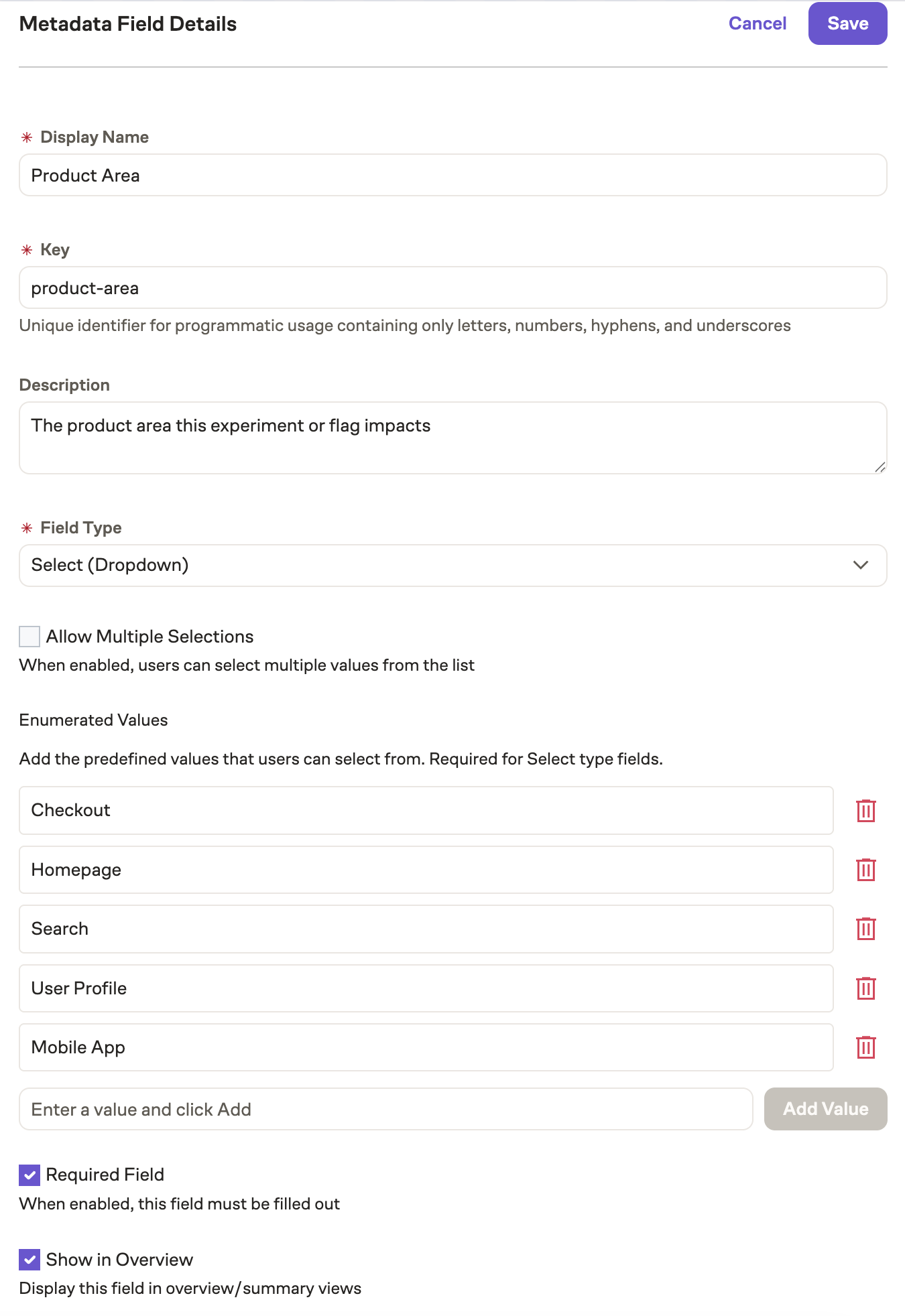
Task: Select the Key field containing product-area
Action: pos(452,287)
